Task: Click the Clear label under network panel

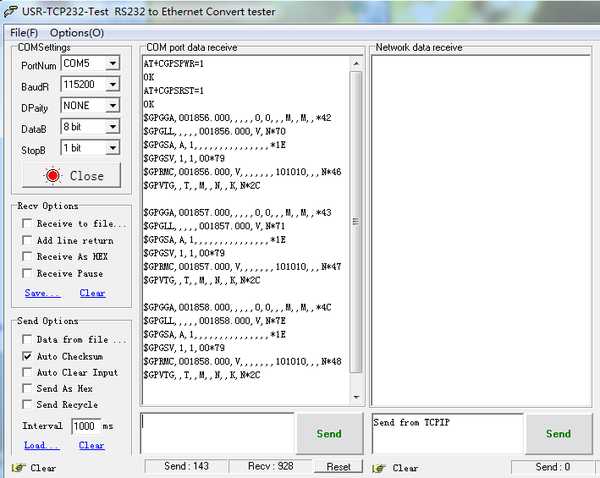Action: [x=405, y=468]
